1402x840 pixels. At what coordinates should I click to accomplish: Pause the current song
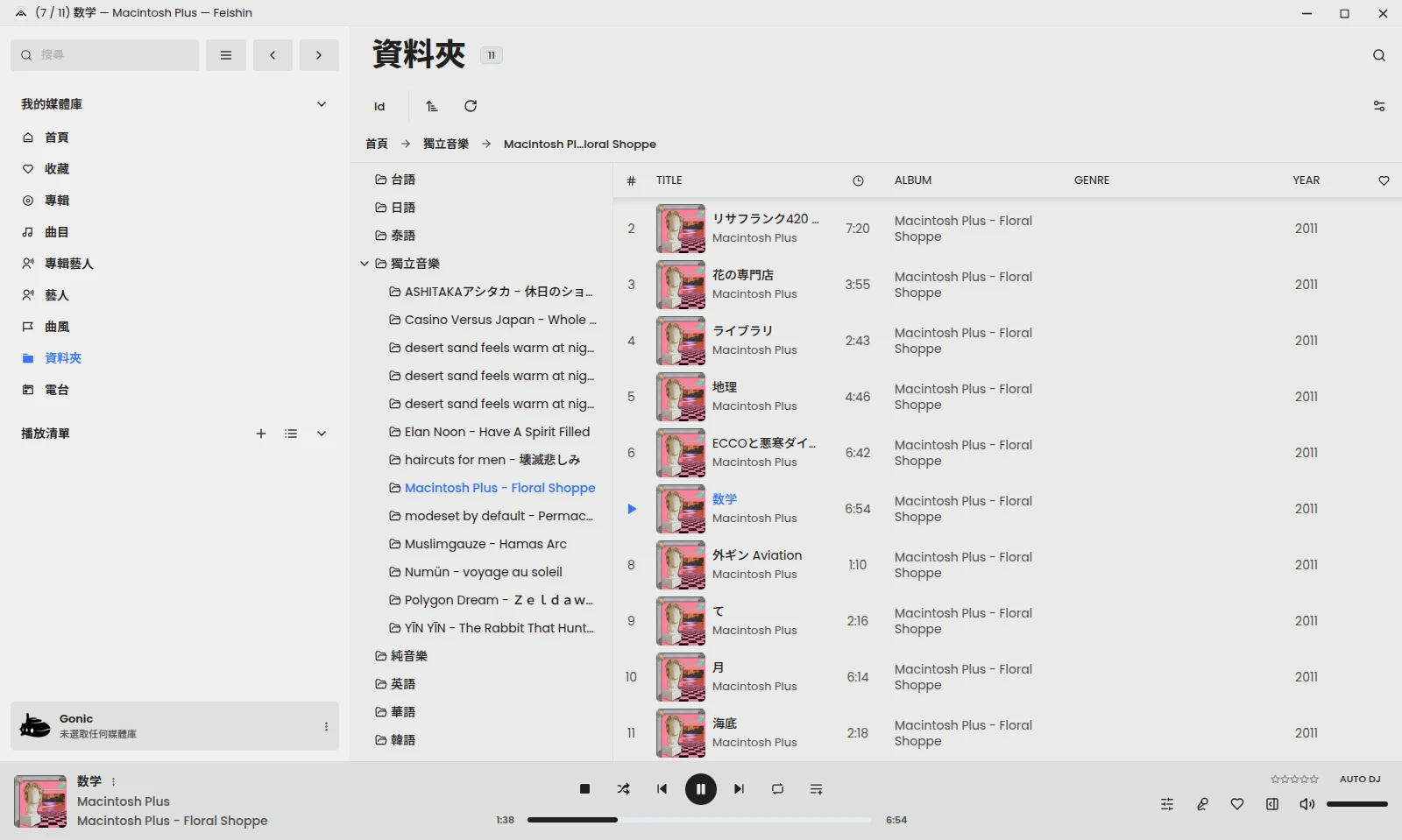click(x=700, y=789)
